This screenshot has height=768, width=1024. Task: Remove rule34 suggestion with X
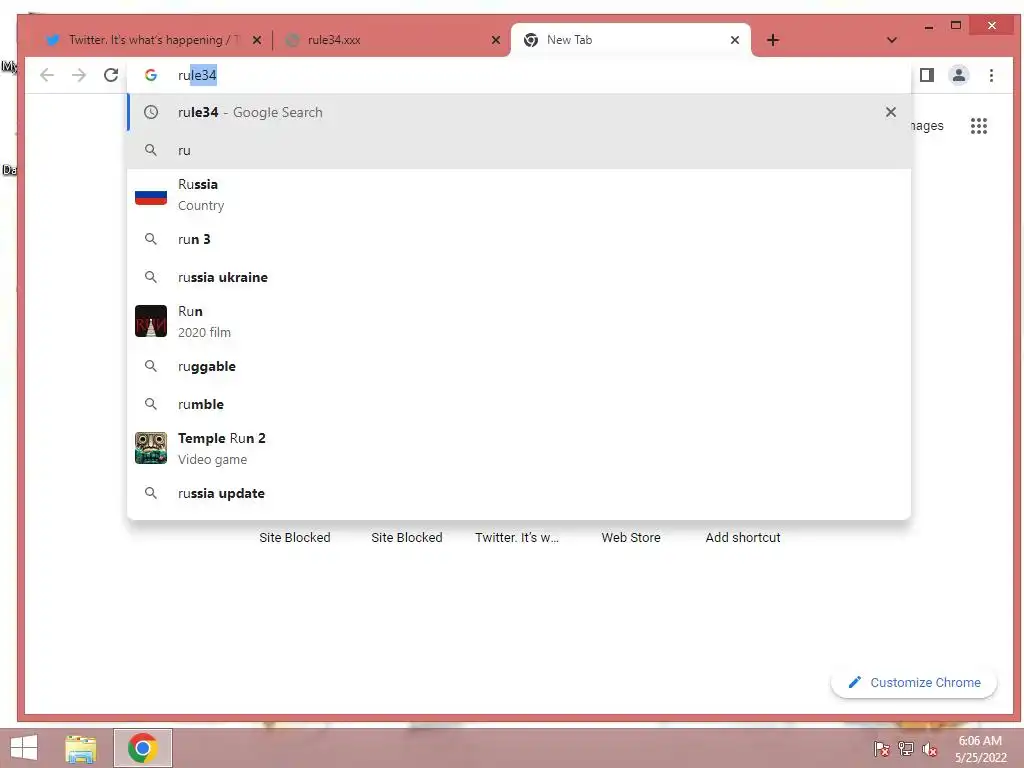pyautogui.click(x=890, y=112)
